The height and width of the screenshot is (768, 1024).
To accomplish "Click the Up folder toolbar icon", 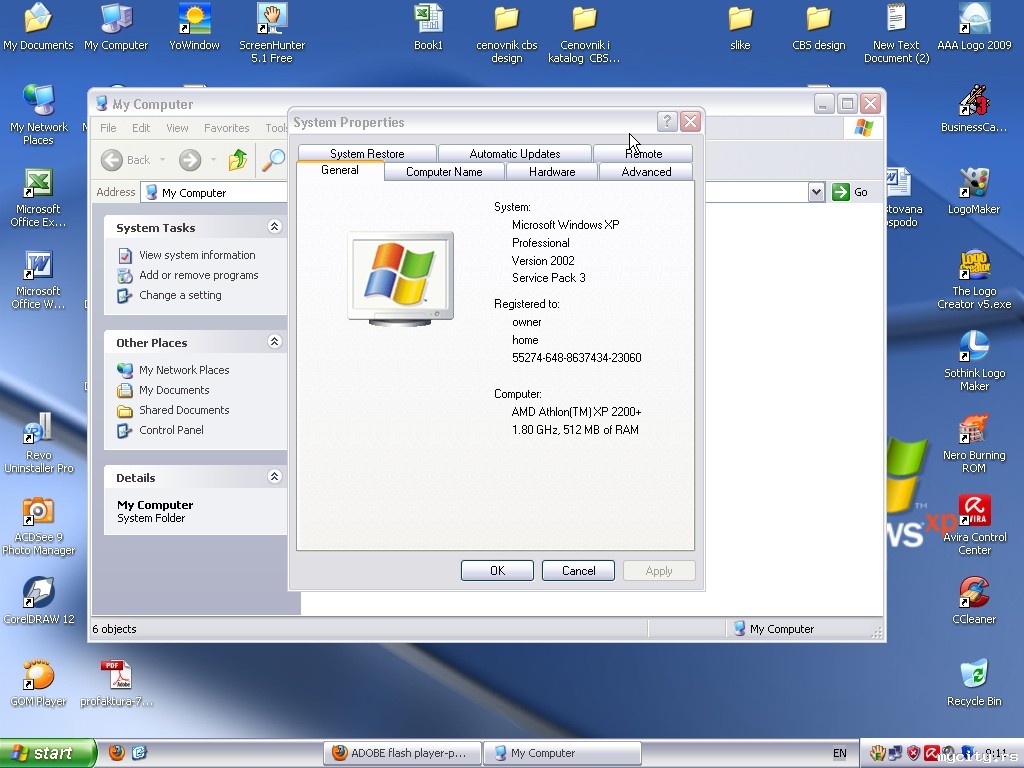I will click(x=237, y=160).
